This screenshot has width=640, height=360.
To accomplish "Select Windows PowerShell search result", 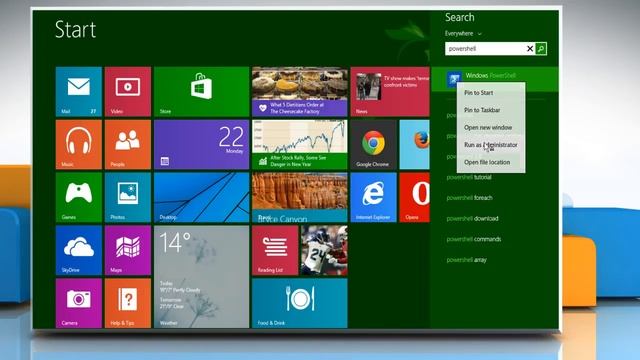I will [495, 79].
